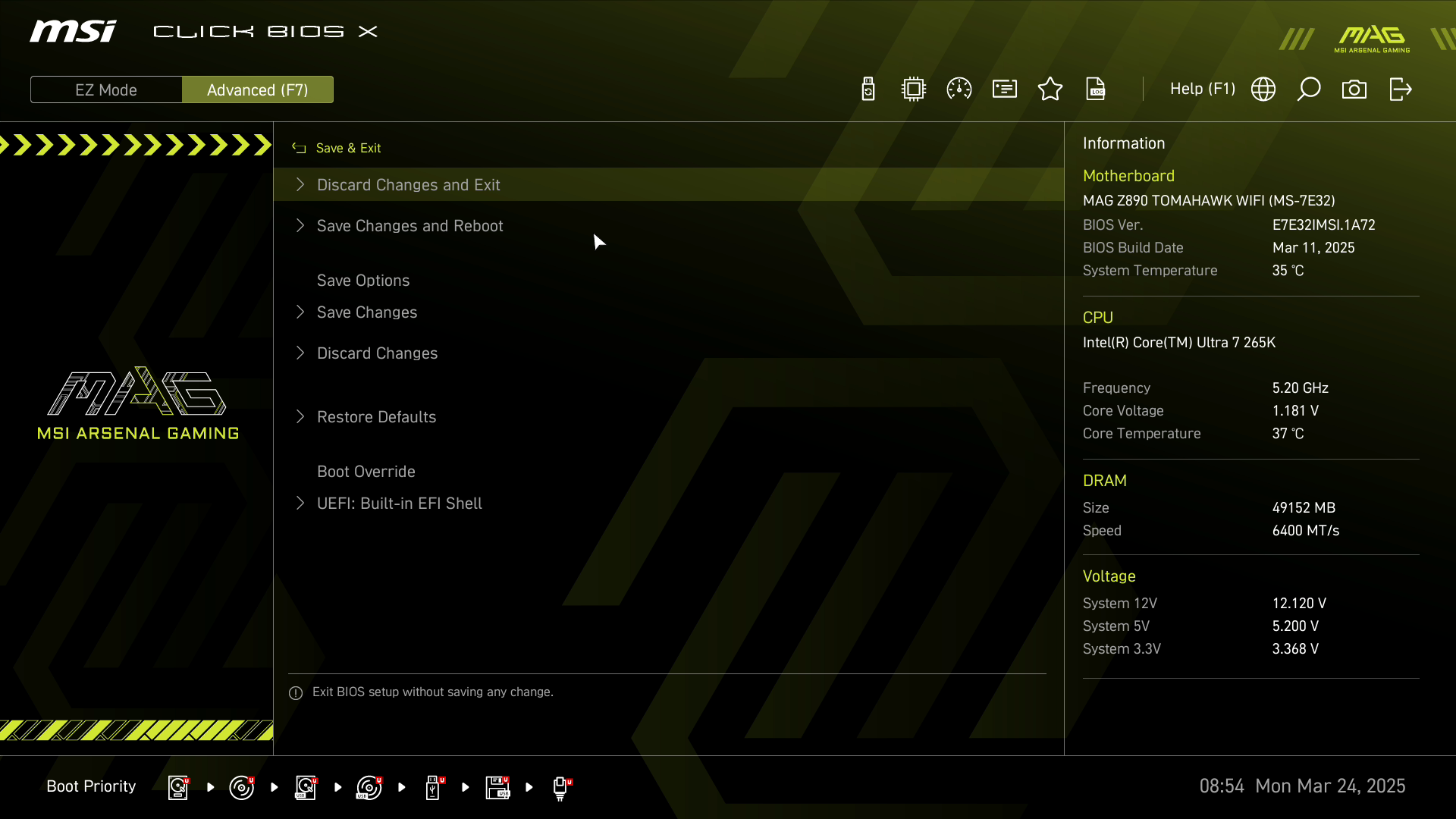
Task: Click Help (F1) label
Action: pos(1202,89)
